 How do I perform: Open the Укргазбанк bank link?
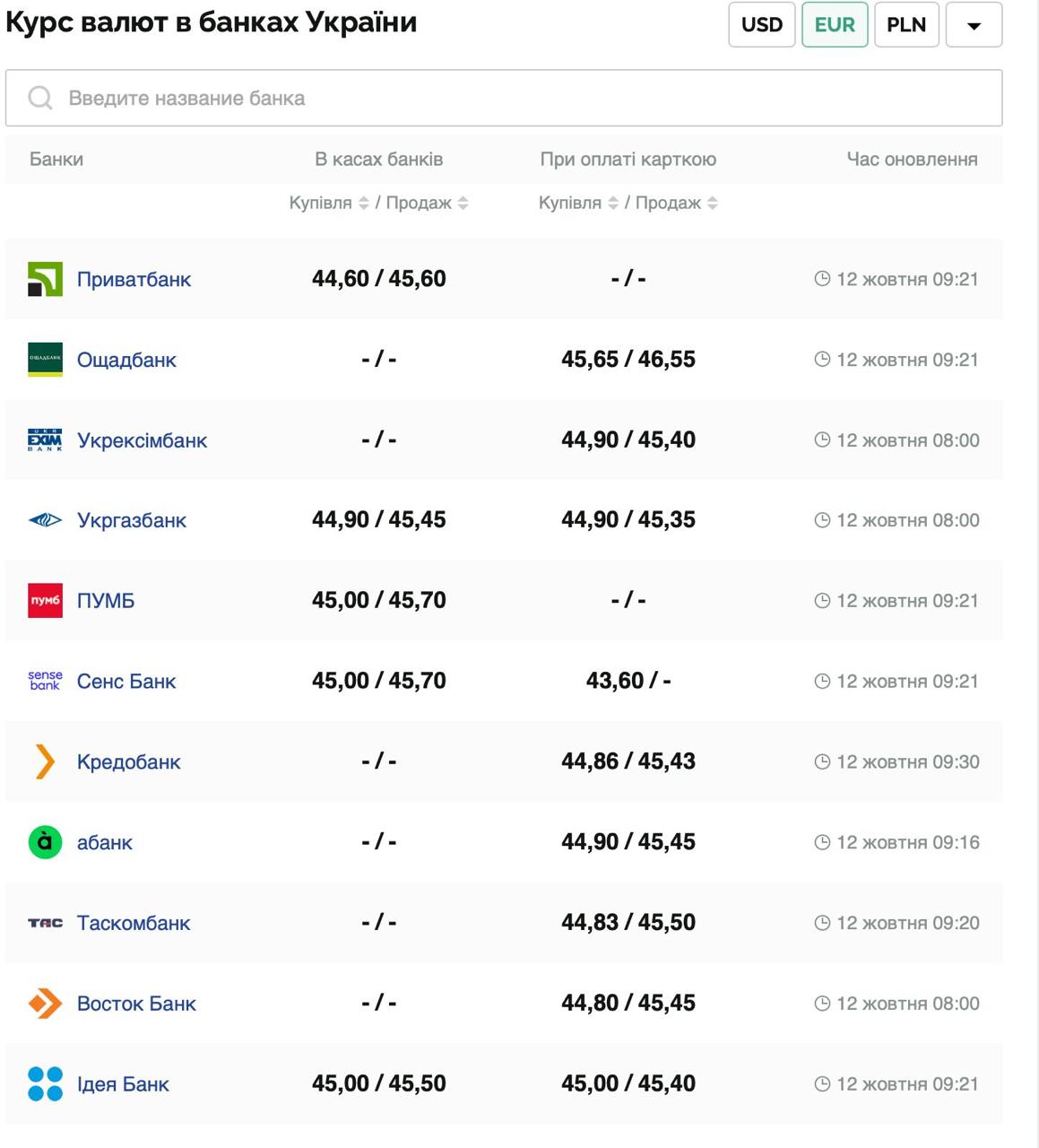click(x=132, y=520)
